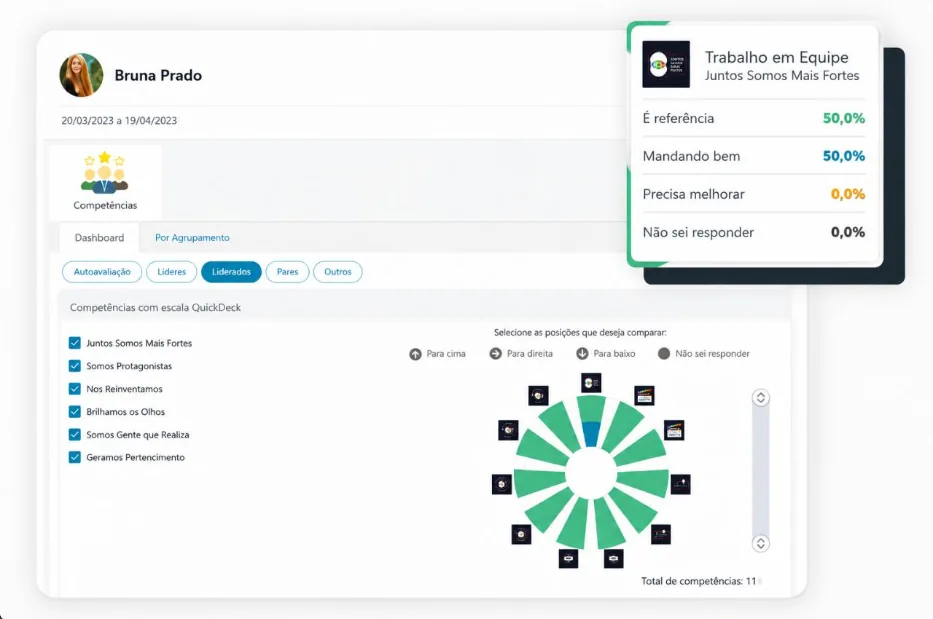Image resolution: width=933 pixels, height=619 pixels.
Task: Click Bruna Prado's profile photo
Action: click(x=82, y=75)
